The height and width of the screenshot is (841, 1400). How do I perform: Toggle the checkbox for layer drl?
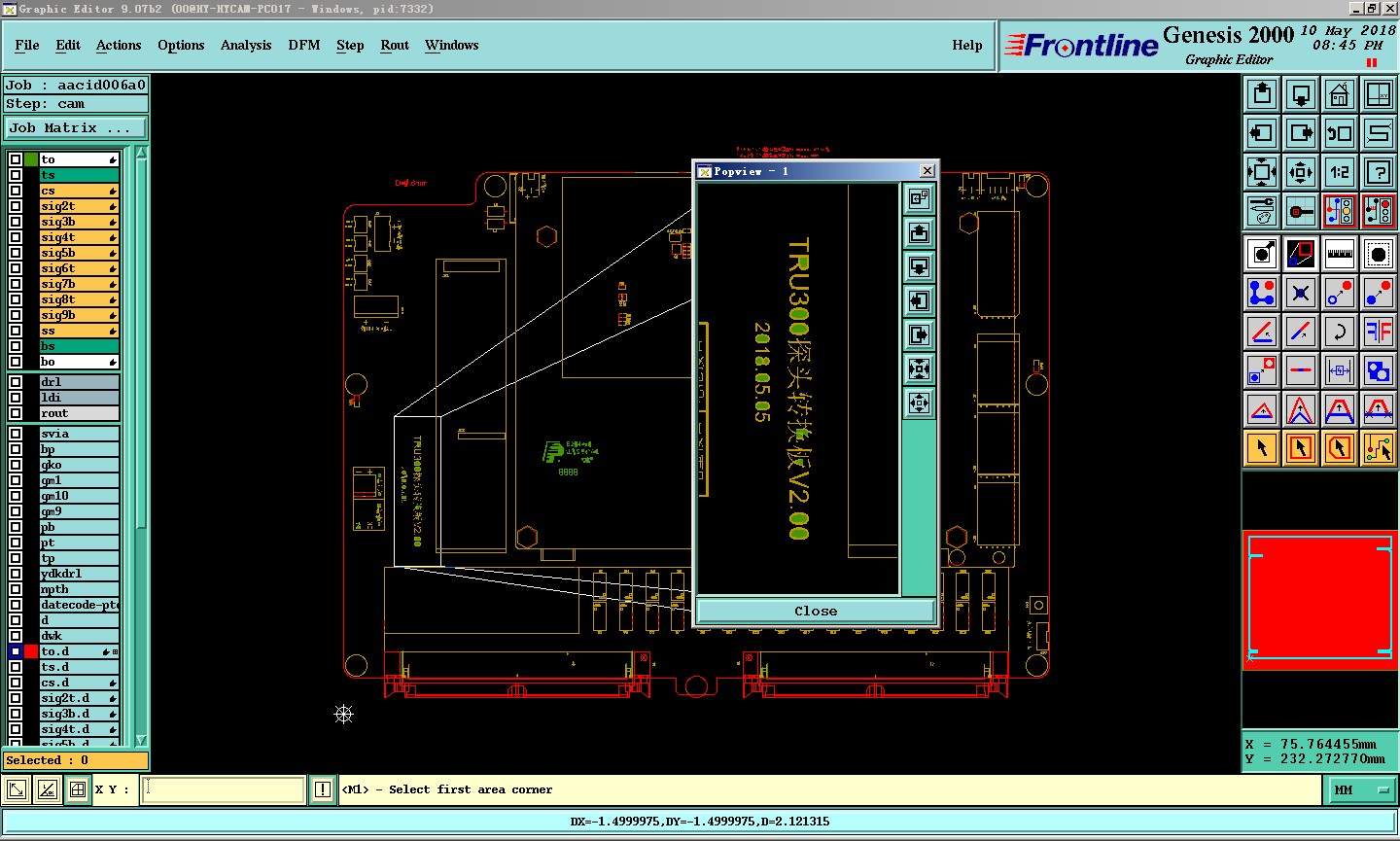[x=16, y=382]
